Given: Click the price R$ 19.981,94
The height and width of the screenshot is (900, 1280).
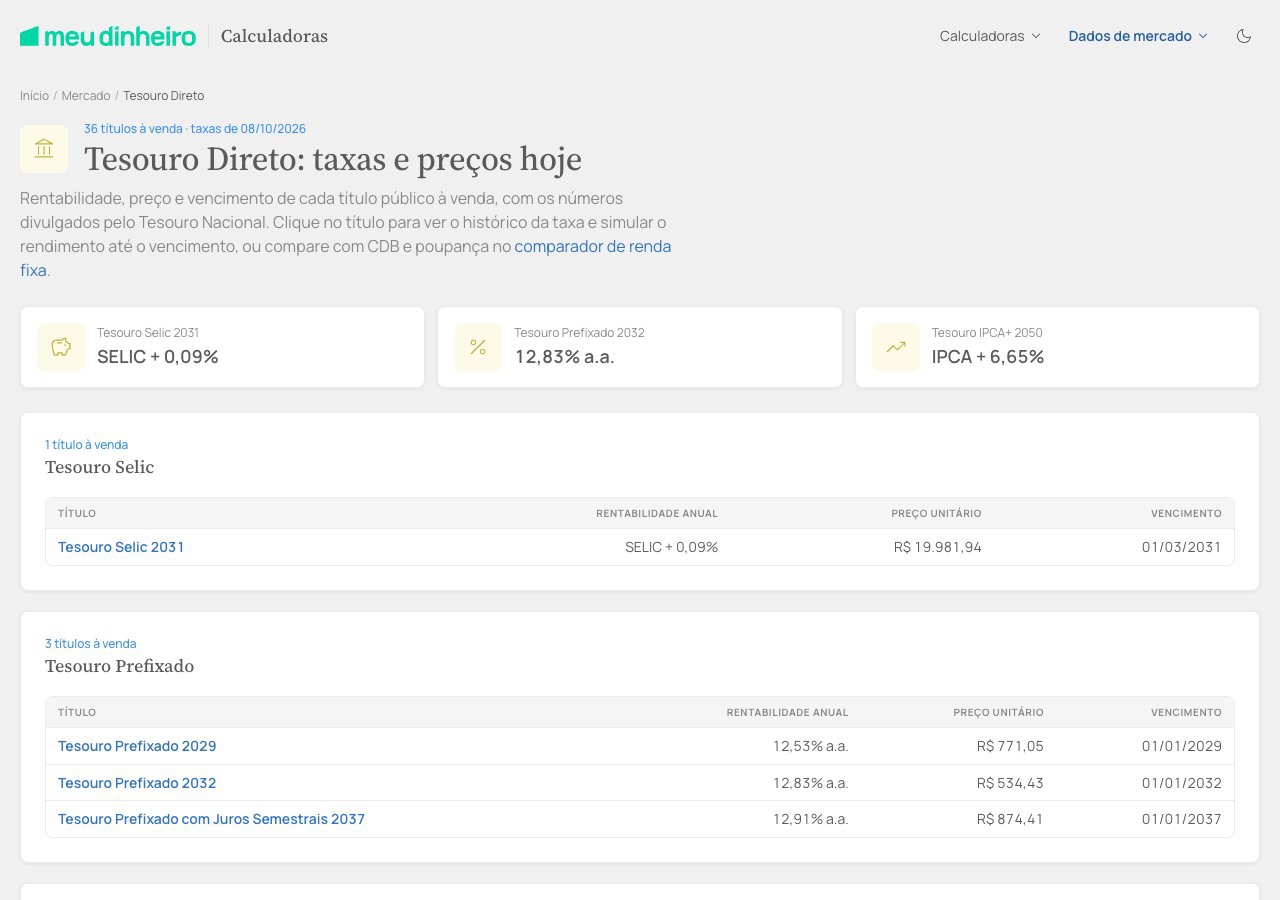Looking at the screenshot, I should coord(938,547).
